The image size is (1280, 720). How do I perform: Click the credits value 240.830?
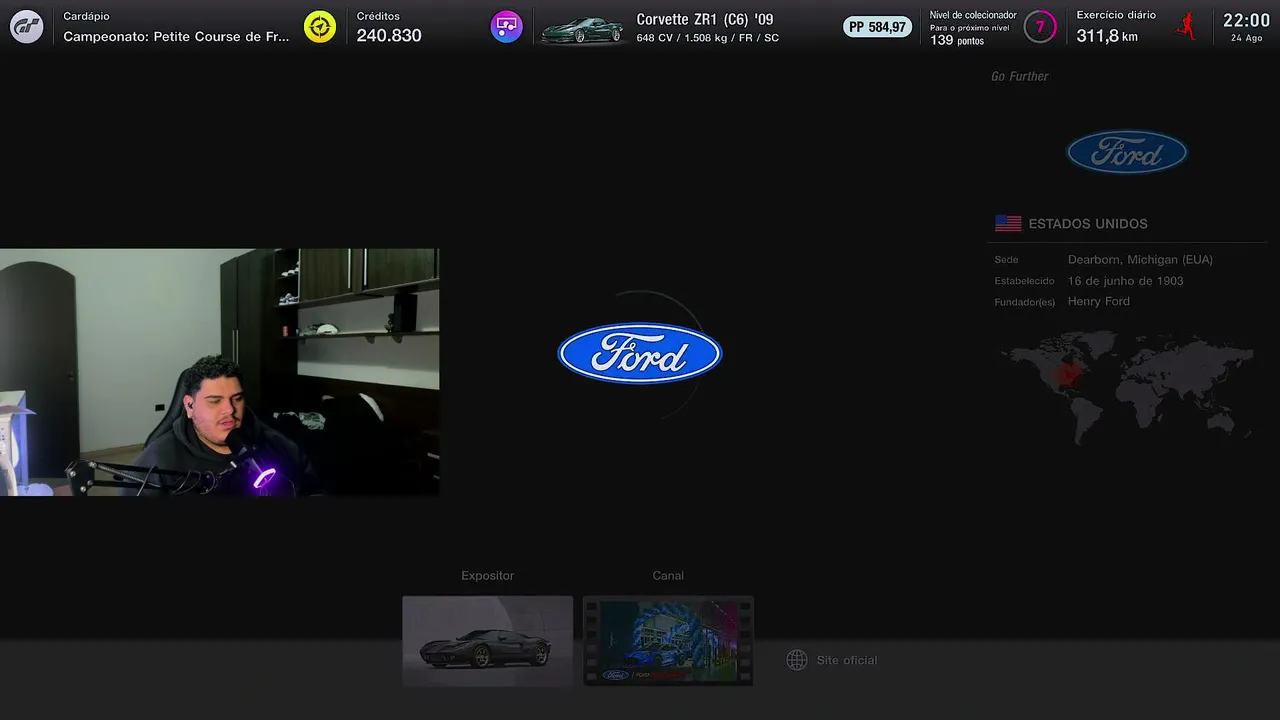tap(389, 36)
